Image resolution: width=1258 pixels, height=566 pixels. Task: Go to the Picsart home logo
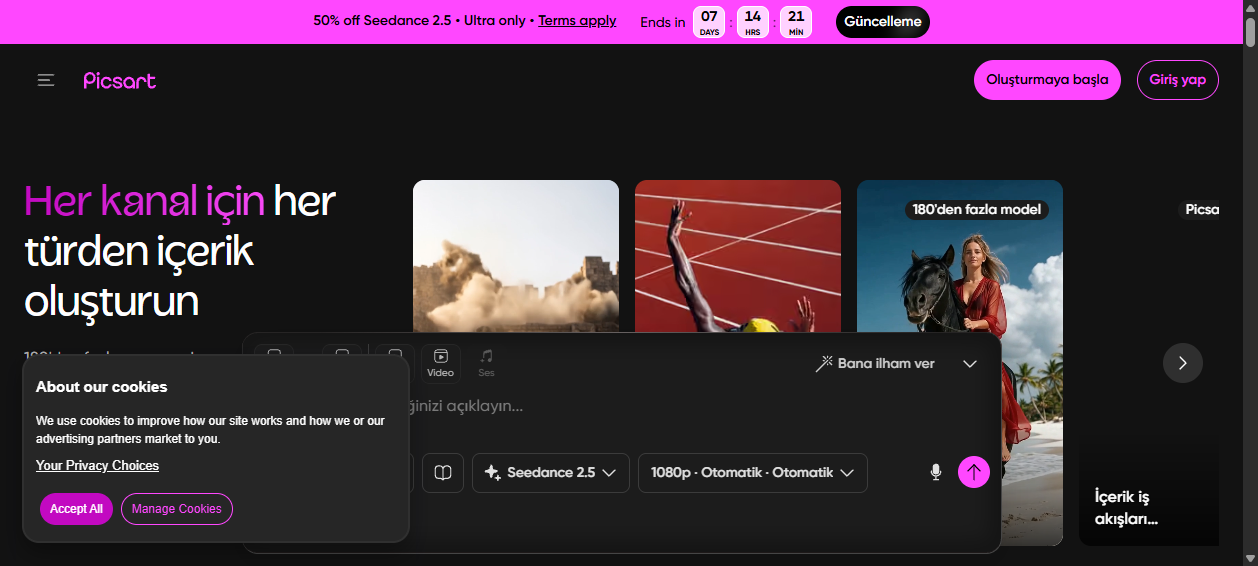[120, 81]
